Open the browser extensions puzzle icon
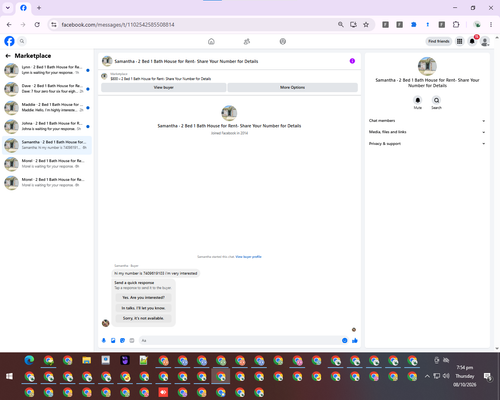Screen dimensions: 500x400 tap(456, 25)
